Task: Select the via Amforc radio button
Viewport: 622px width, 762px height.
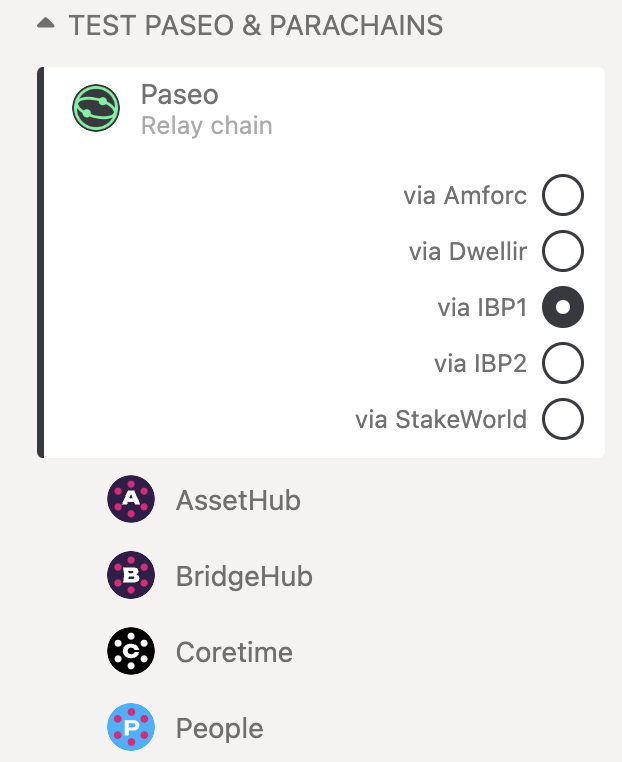Action: [563, 195]
